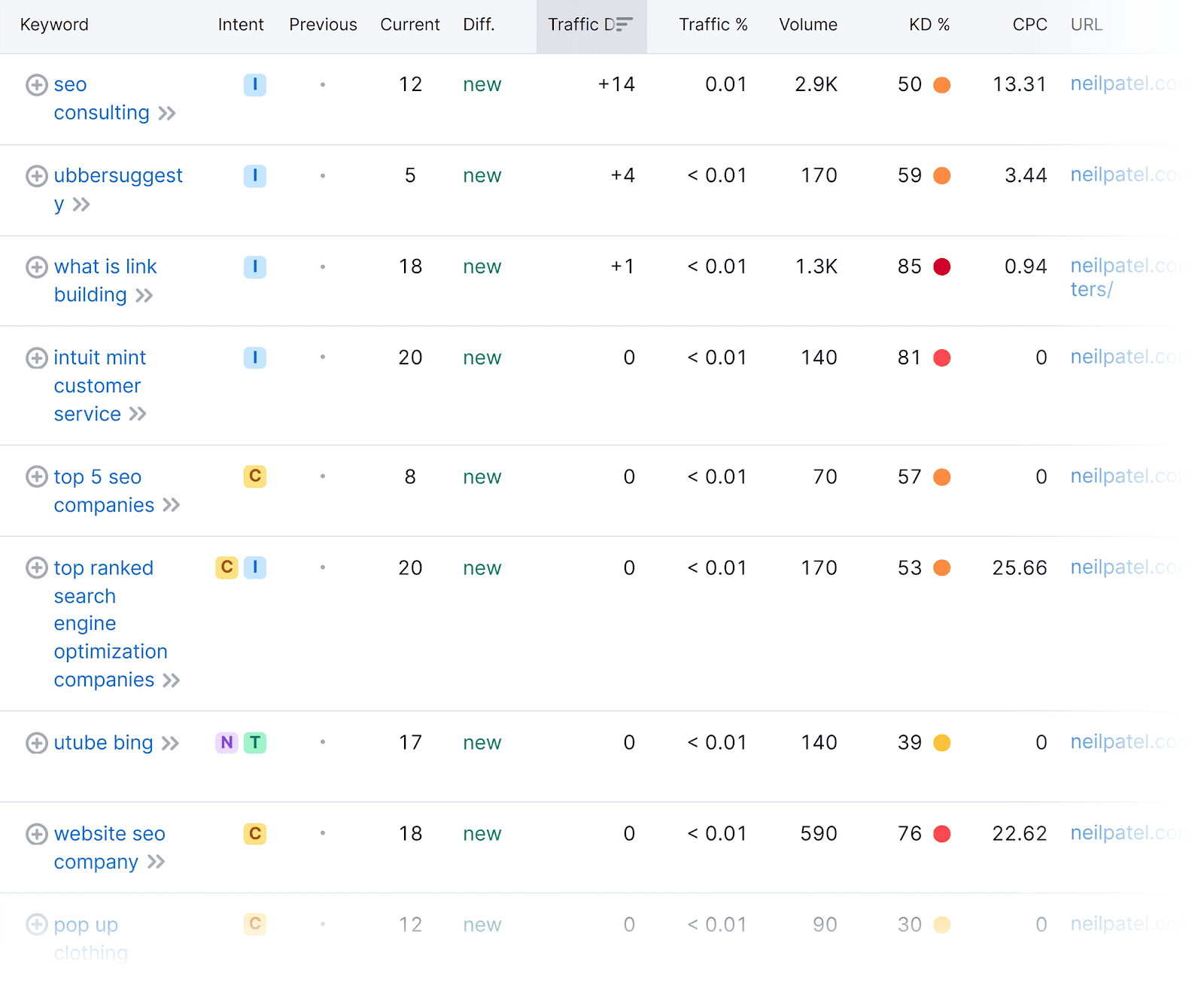Open the 'what is link building' keyword link
The width and height of the screenshot is (1204, 989).
pyautogui.click(x=105, y=281)
